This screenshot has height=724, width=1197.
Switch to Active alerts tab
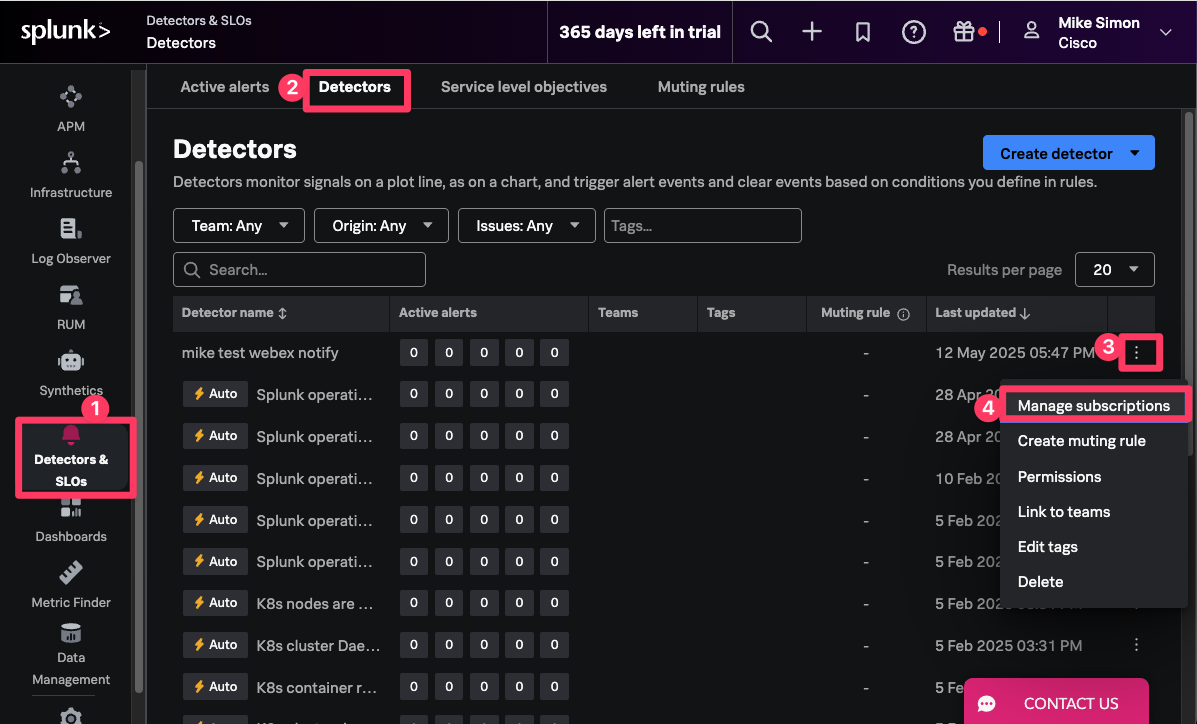pos(224,87)
